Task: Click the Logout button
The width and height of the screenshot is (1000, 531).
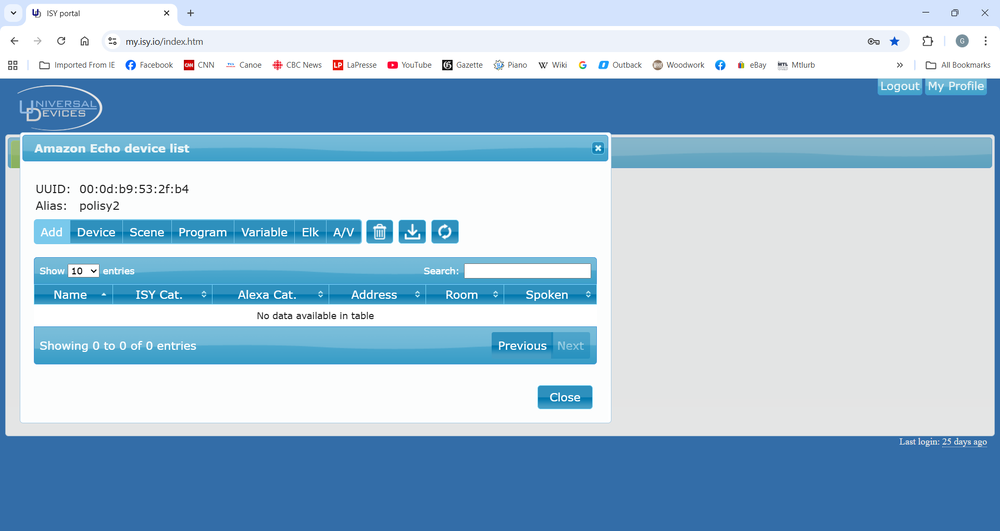Action: [x=899, y=86]
